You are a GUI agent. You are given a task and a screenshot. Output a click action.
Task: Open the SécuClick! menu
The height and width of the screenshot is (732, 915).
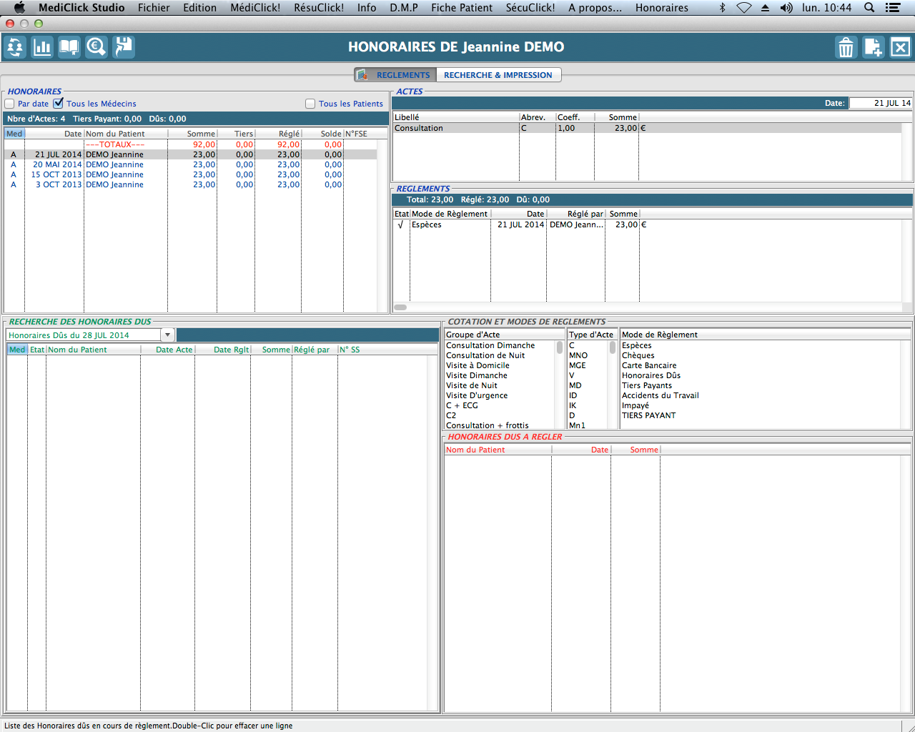(x=530, y=7)
